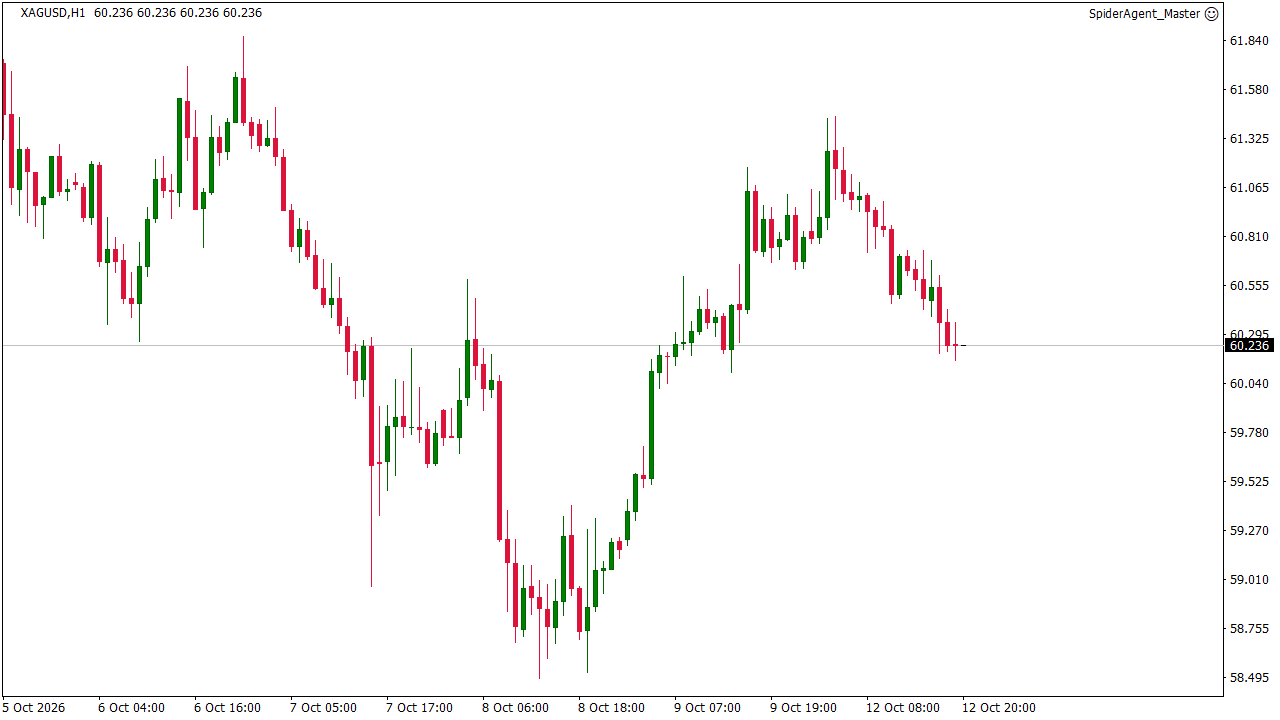Click the 5 Oct 2026 date label

click(x=34, y=708)
